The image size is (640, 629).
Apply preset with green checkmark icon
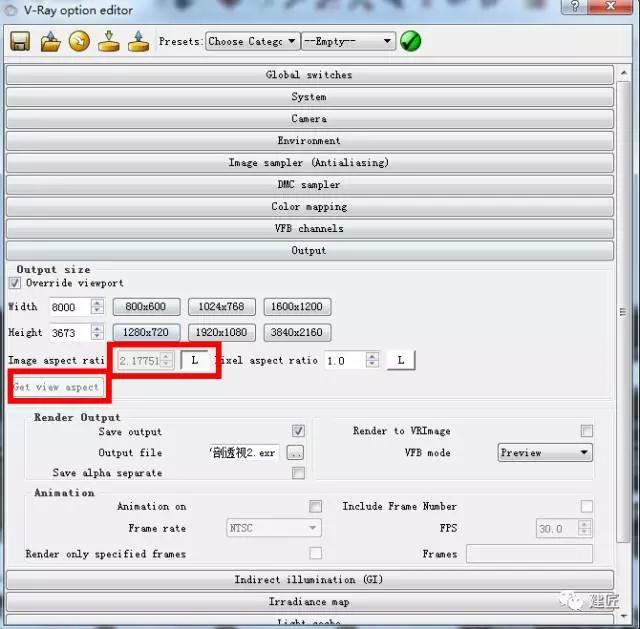[411, 41]
